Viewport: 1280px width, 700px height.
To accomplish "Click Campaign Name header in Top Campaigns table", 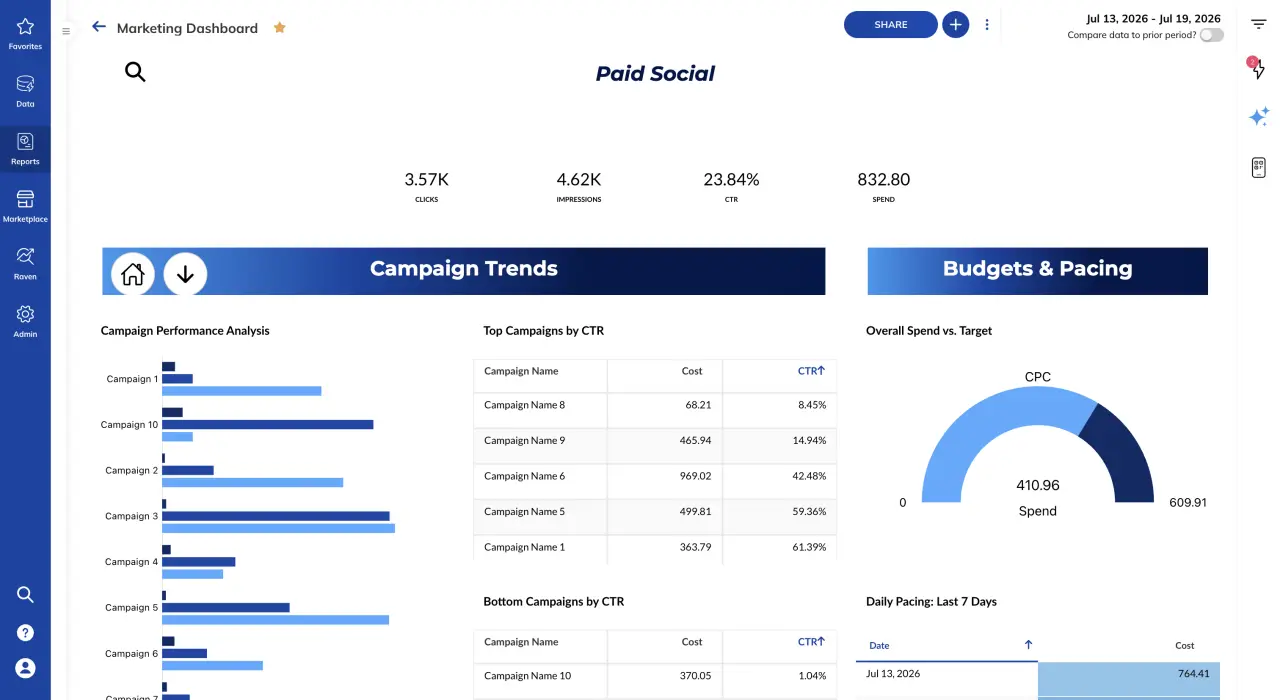I will coord(521,371).
